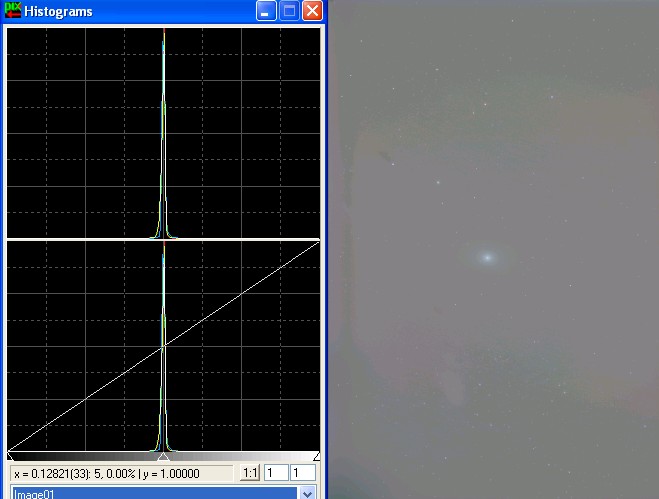This screenshot has height=499, width=659.
Task: Click the 1:1 zoom button
Action: 250,473
